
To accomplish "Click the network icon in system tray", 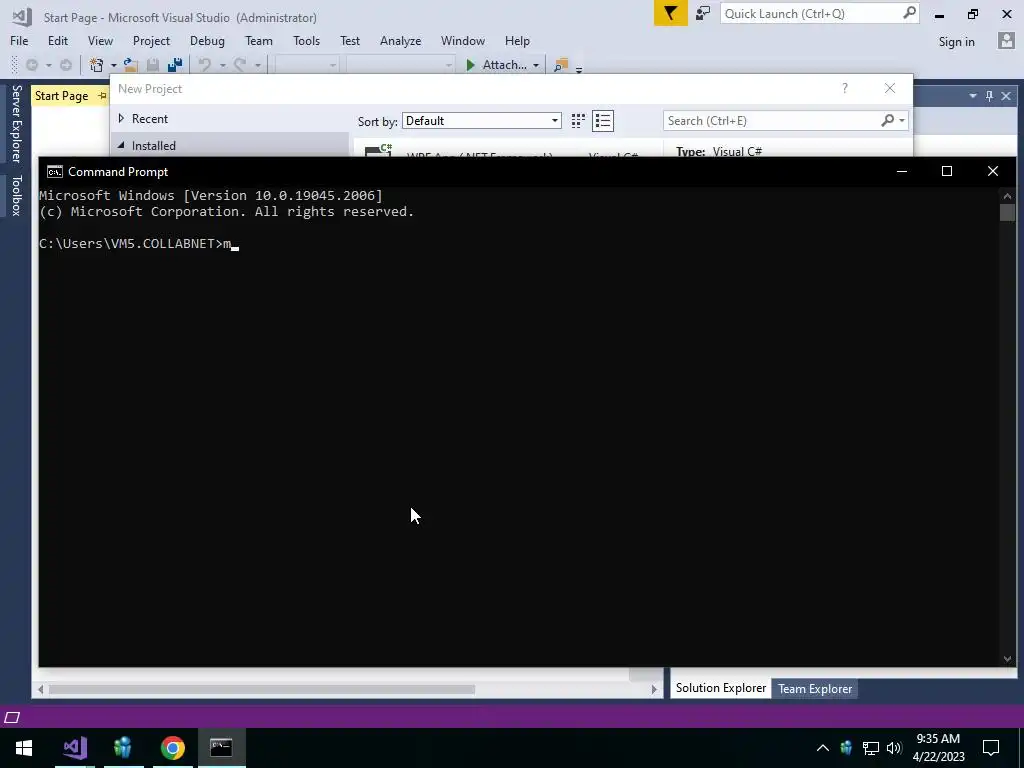I will click(x=871, y=748).
